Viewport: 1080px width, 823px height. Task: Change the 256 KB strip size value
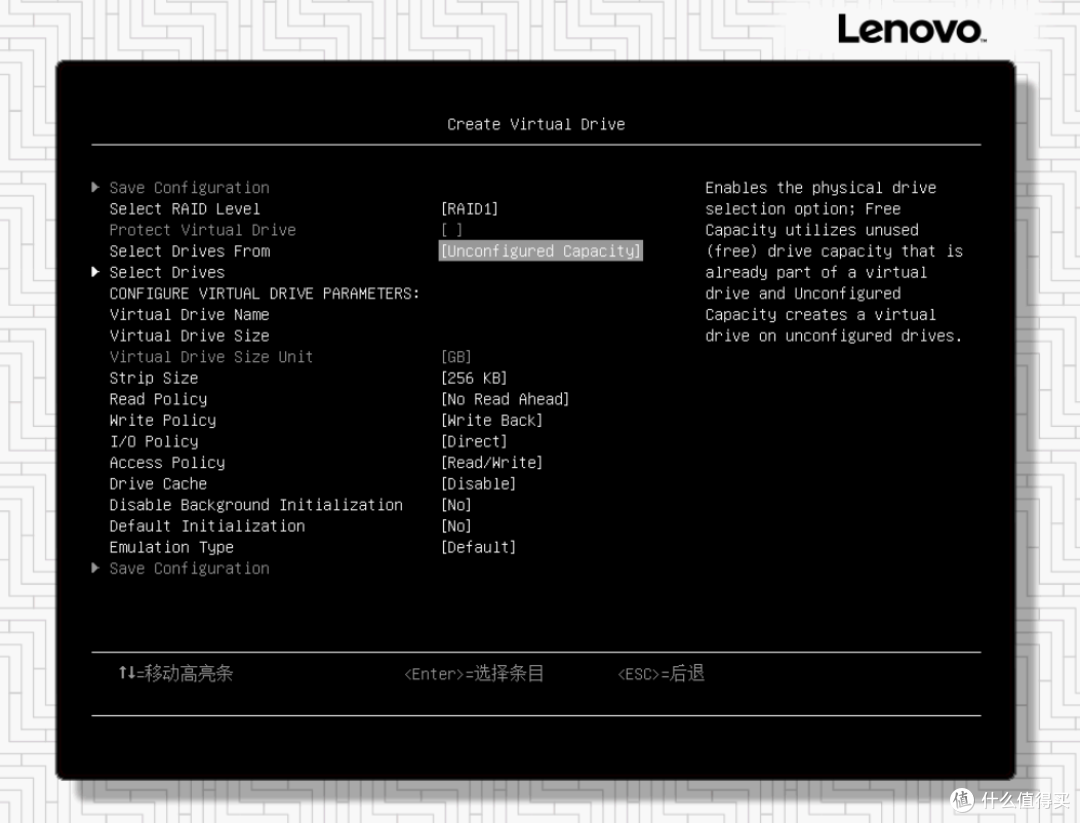474,378
